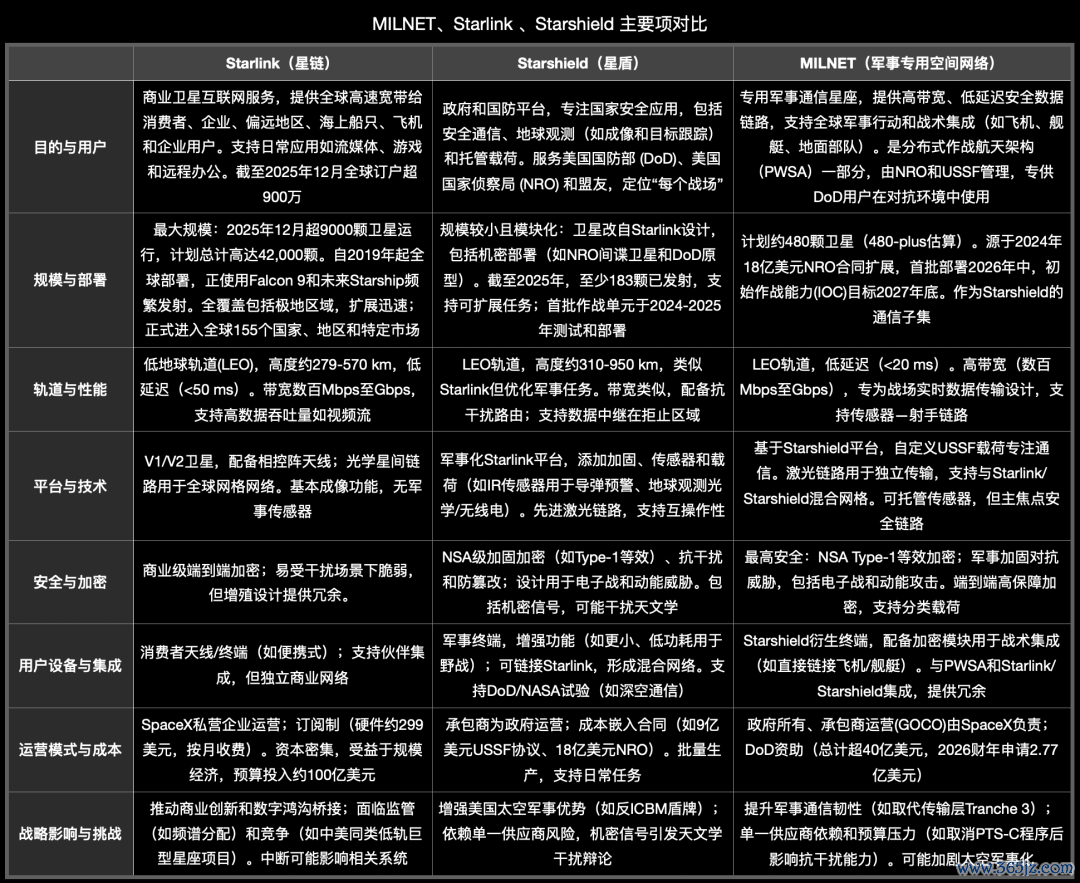Select the Starshield（星盾） column header
The height and width of the screenshot is (883, 1080).
click(x=582, y=63)
